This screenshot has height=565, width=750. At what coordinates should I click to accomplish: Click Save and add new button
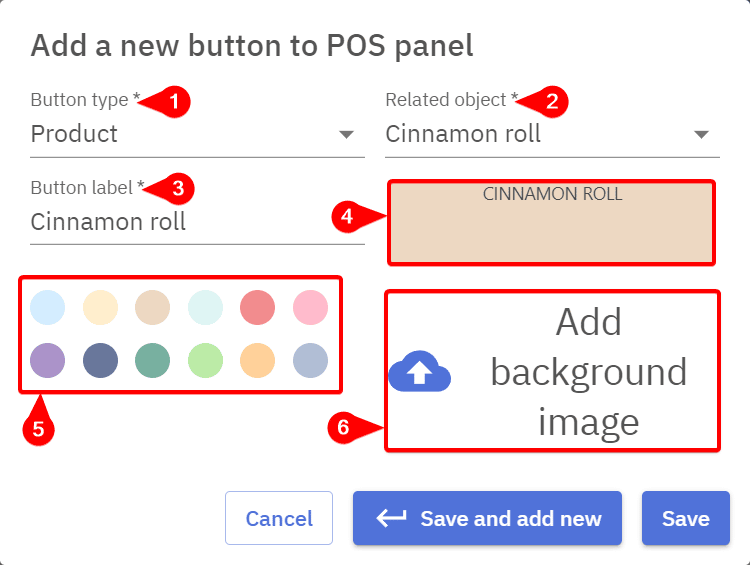487,518
